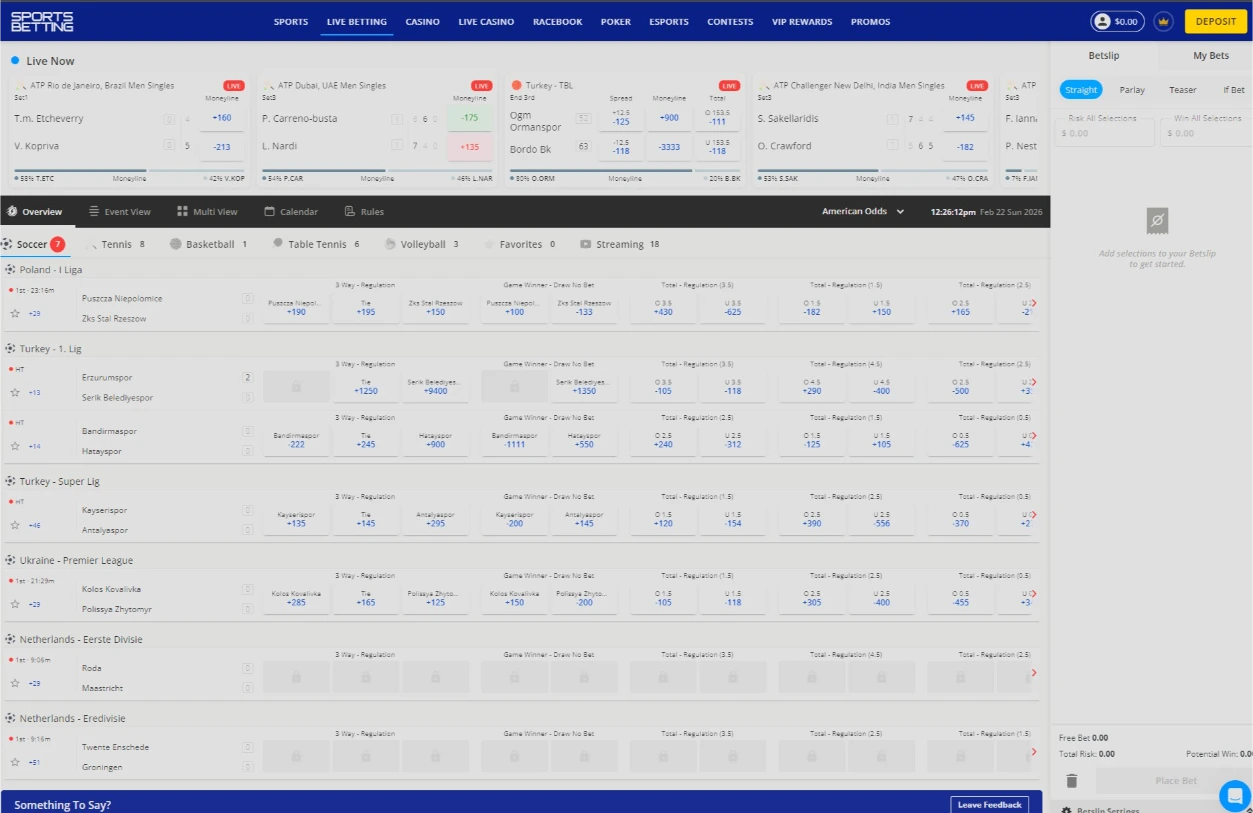
Task: Star the Kayserispor vs Antalyaspor match
Action: coord(15,525)
